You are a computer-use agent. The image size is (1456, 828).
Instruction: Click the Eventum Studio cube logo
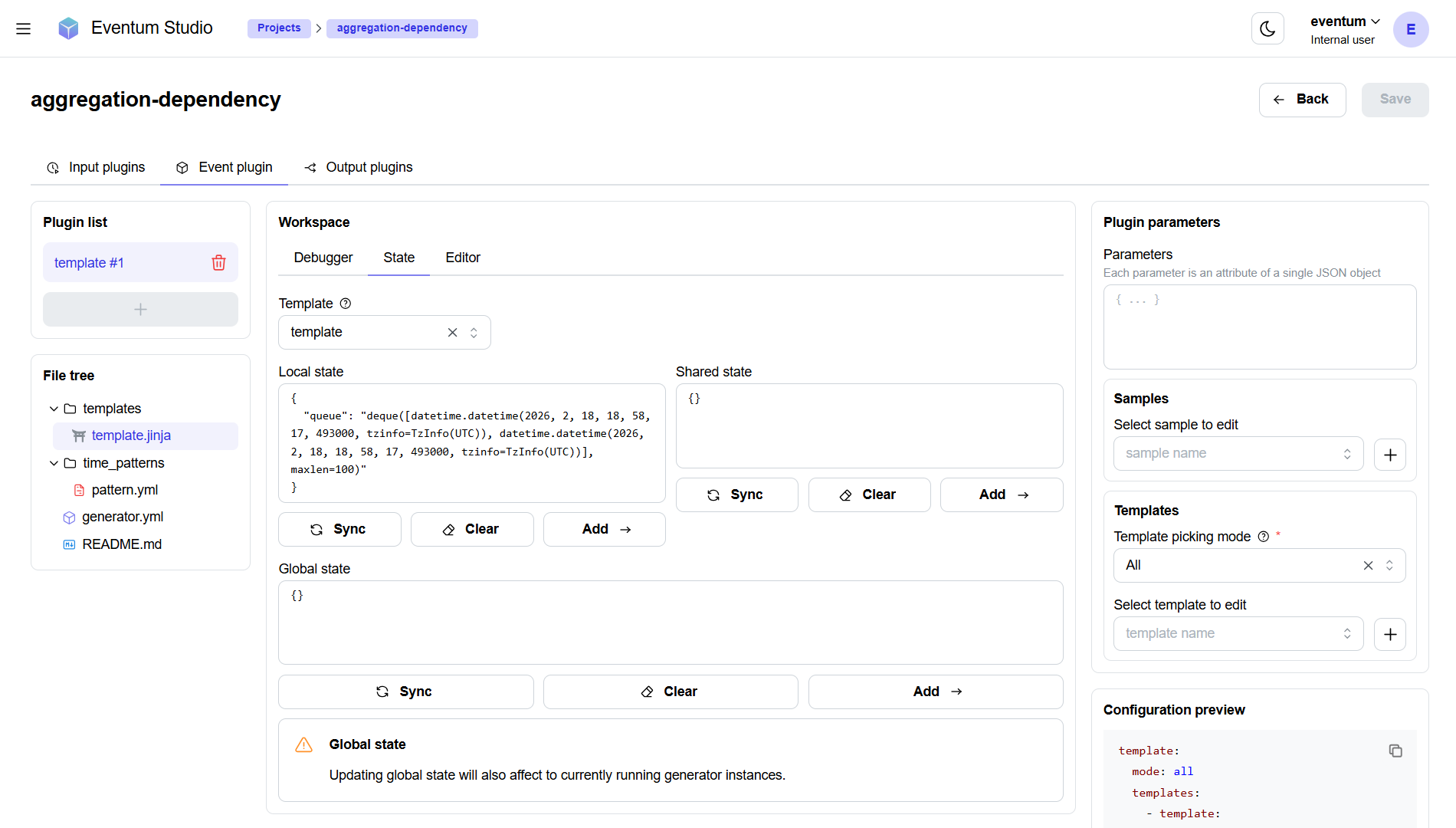click(68, 28)
